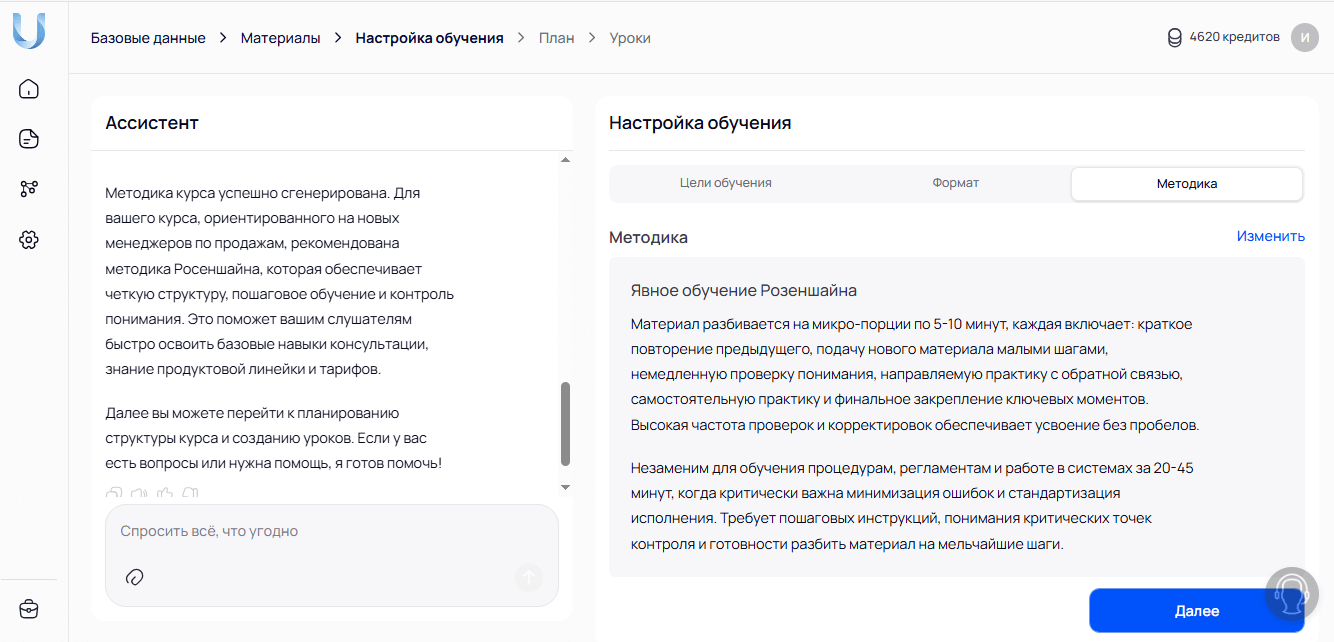Open your profile via the И avatar
This screenshot has width=1334, height=642.
1304,37
